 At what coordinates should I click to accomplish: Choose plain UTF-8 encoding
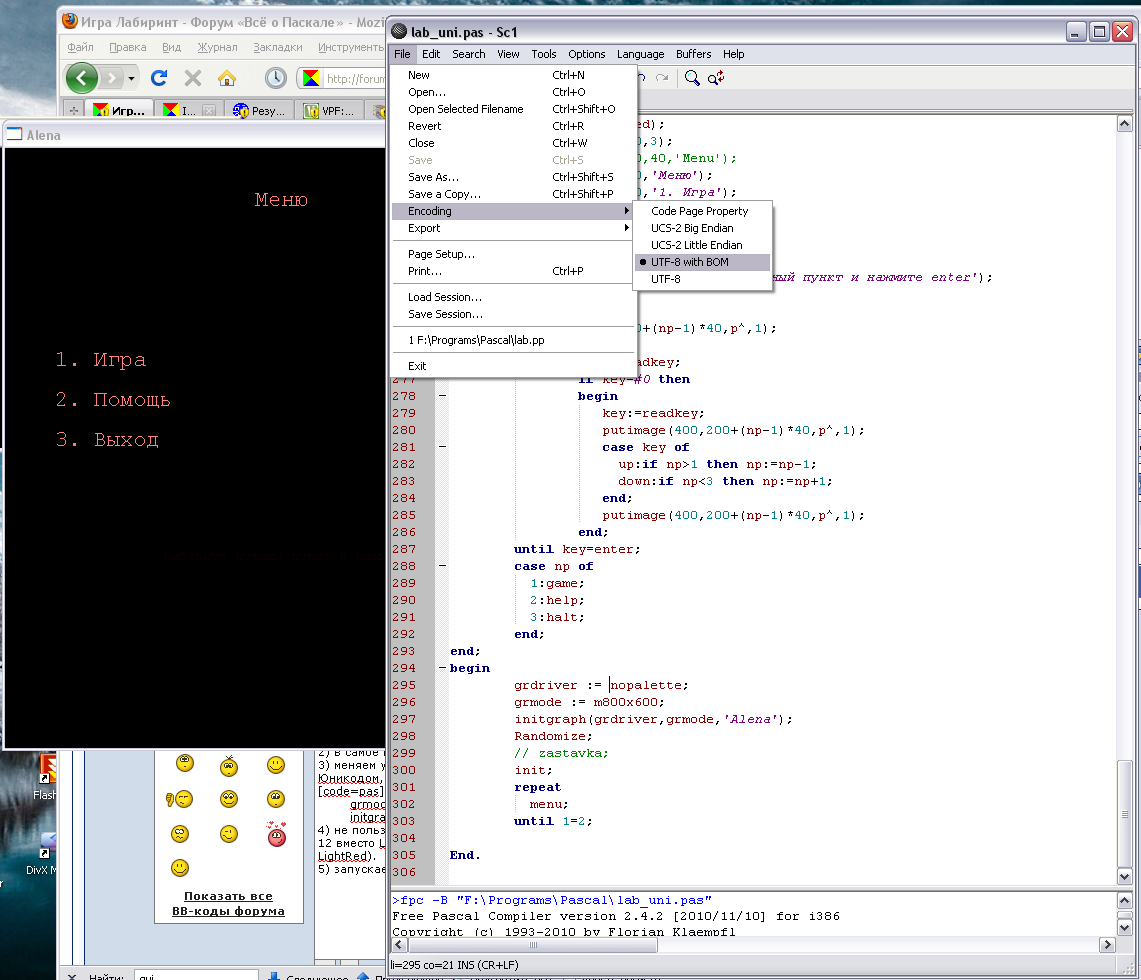pyautogui.click(x=665, y=279)
